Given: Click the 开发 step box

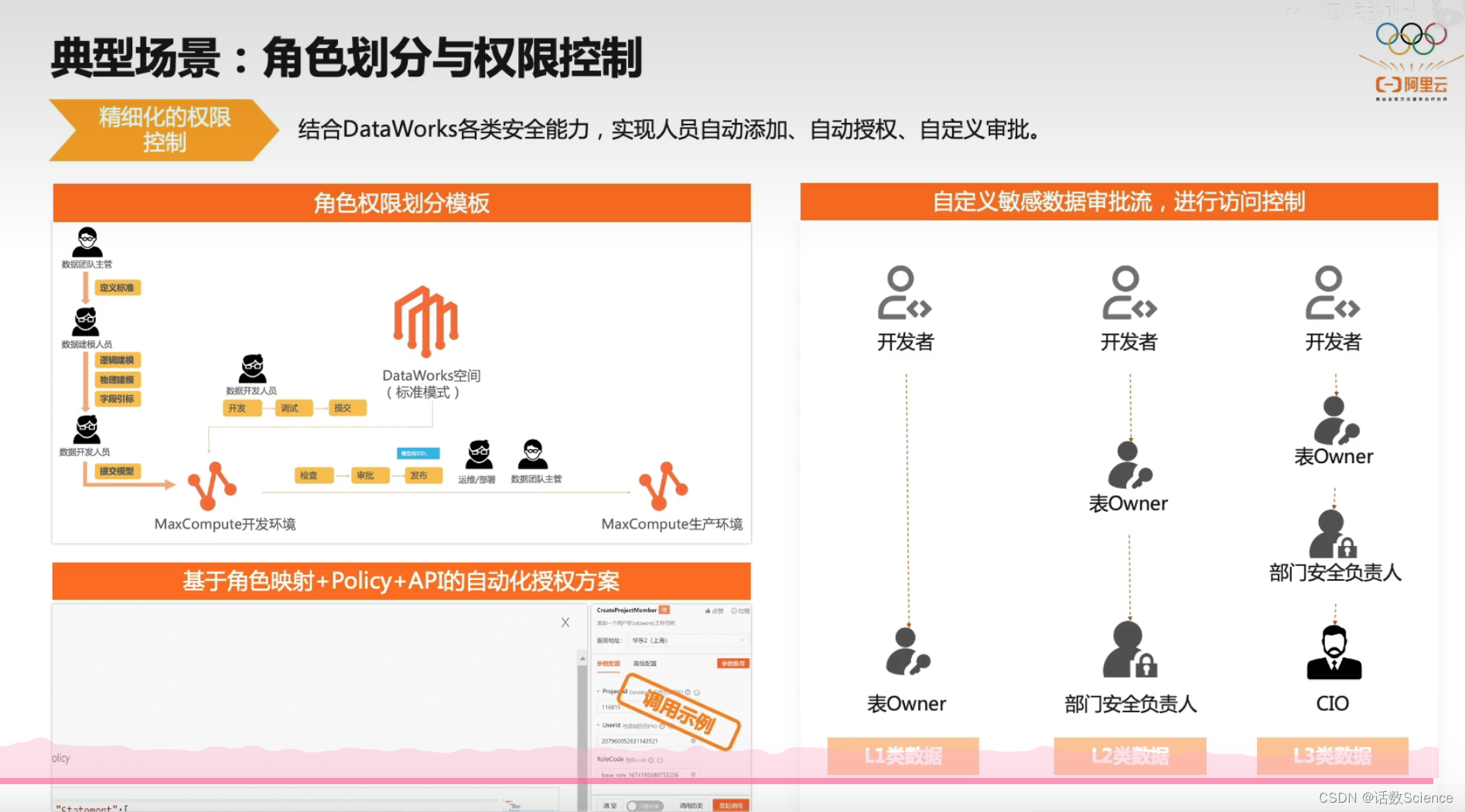Looking at the screenshot, I should point(241,408).
